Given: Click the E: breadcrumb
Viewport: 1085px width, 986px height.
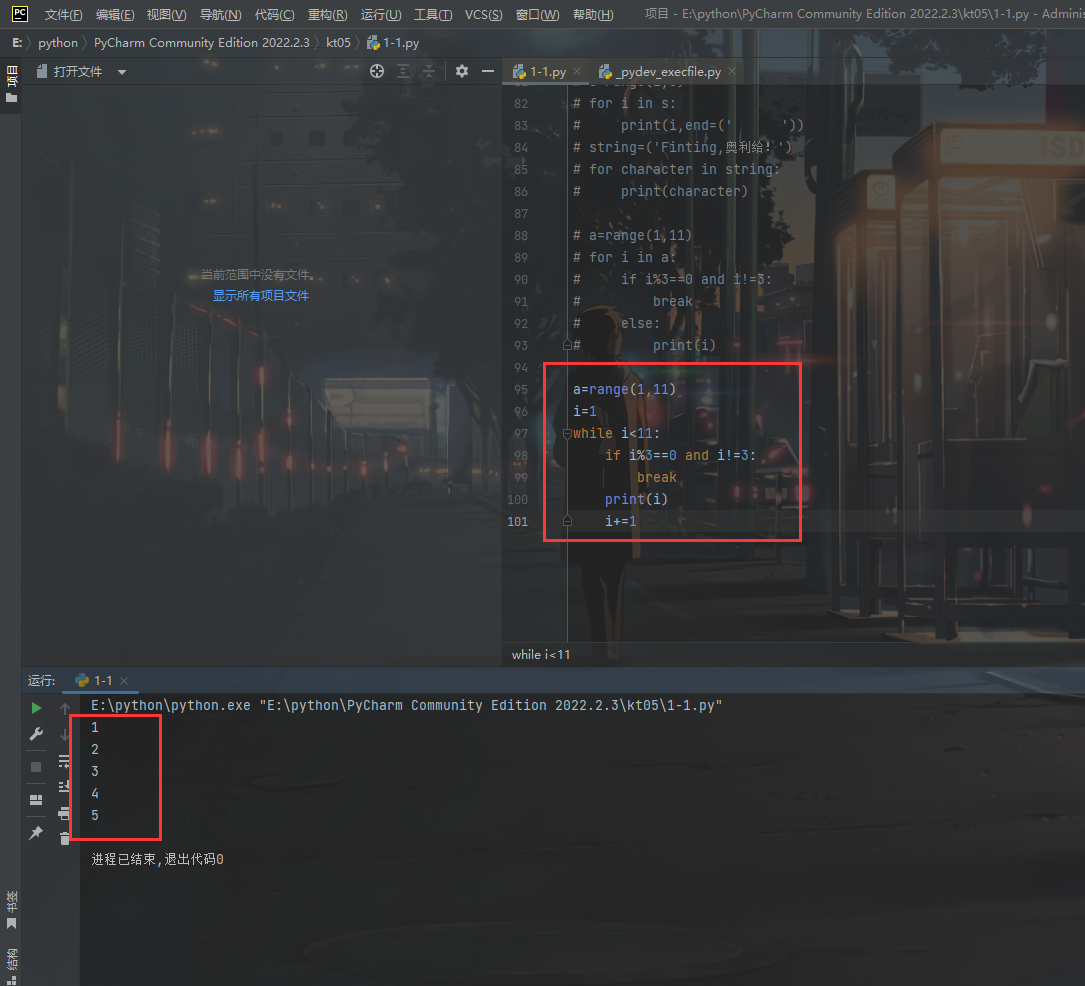Looking at the screenshot, I should pyautogui.click(x=17, y=43).
